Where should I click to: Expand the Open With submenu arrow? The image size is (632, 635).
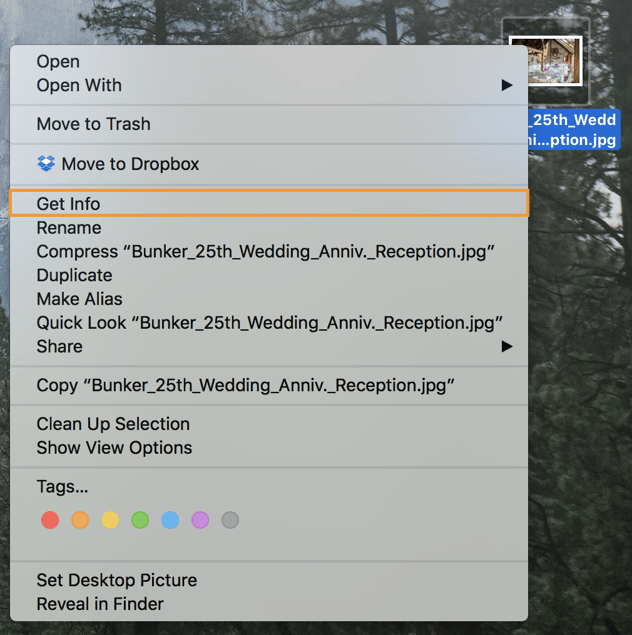tap(507, 85)
